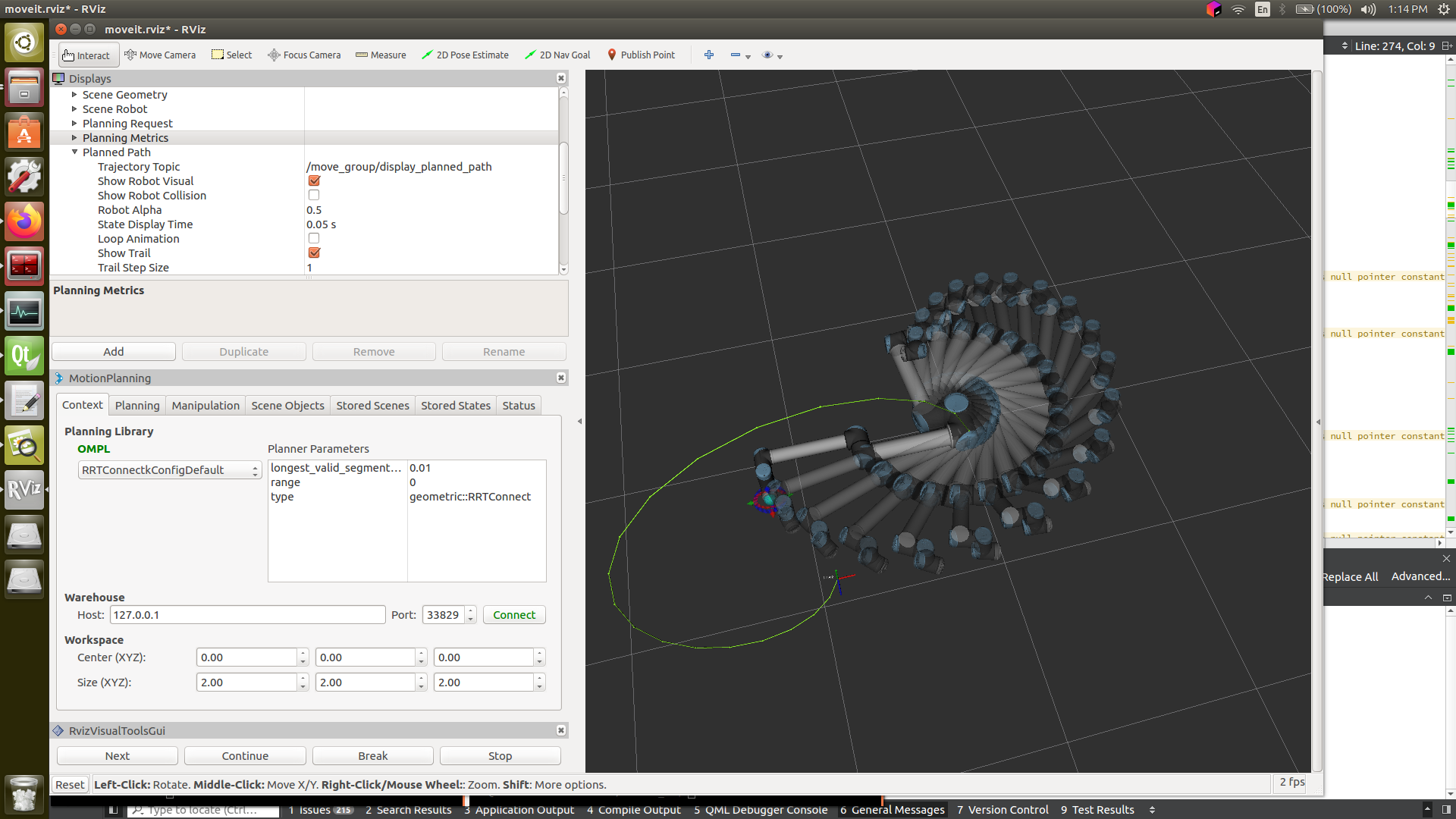
Task: Expand right panel using side arrow
Action: [1318, 422]
